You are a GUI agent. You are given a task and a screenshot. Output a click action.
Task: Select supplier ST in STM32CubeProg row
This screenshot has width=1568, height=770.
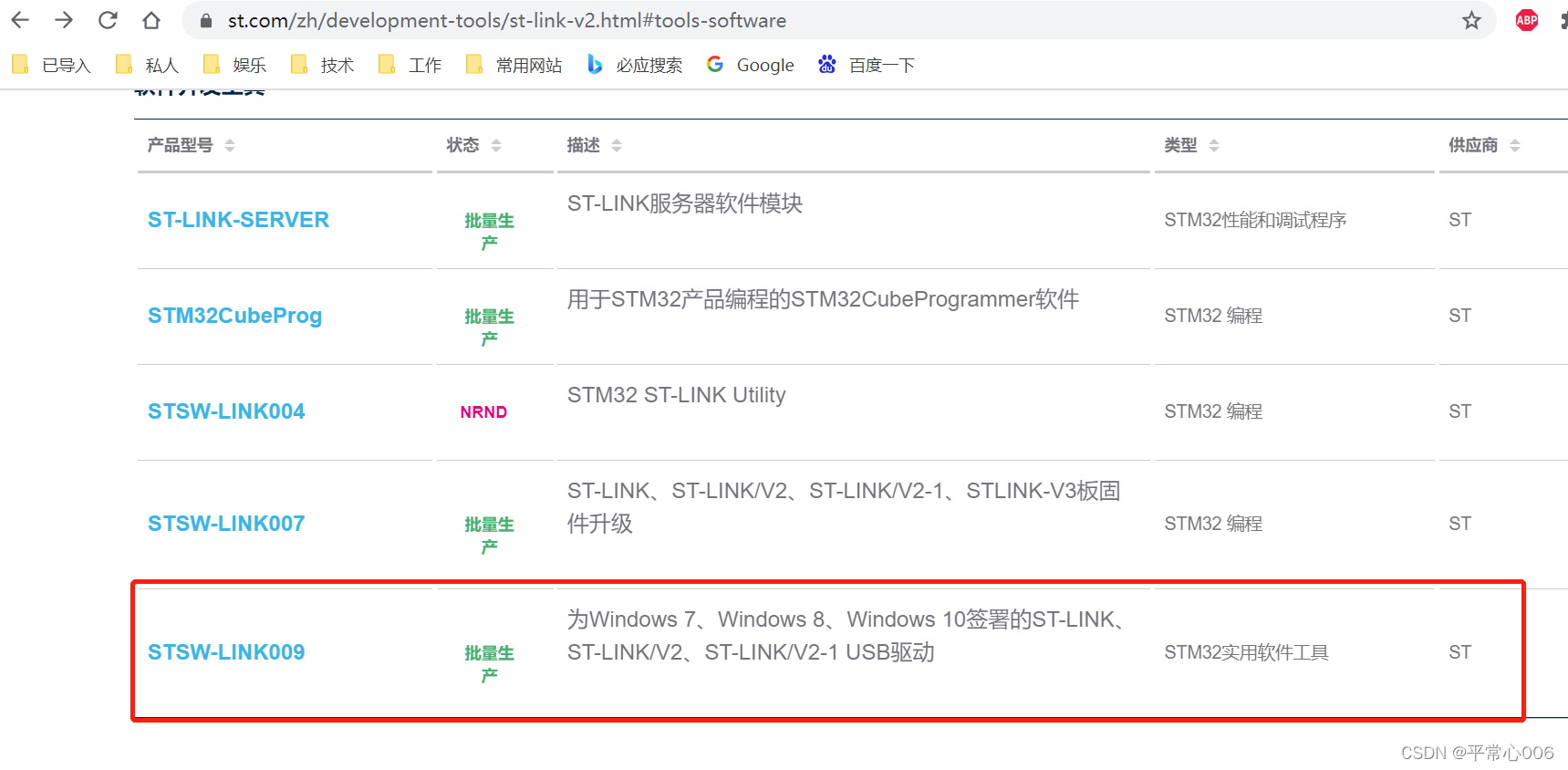point(1459,316)
